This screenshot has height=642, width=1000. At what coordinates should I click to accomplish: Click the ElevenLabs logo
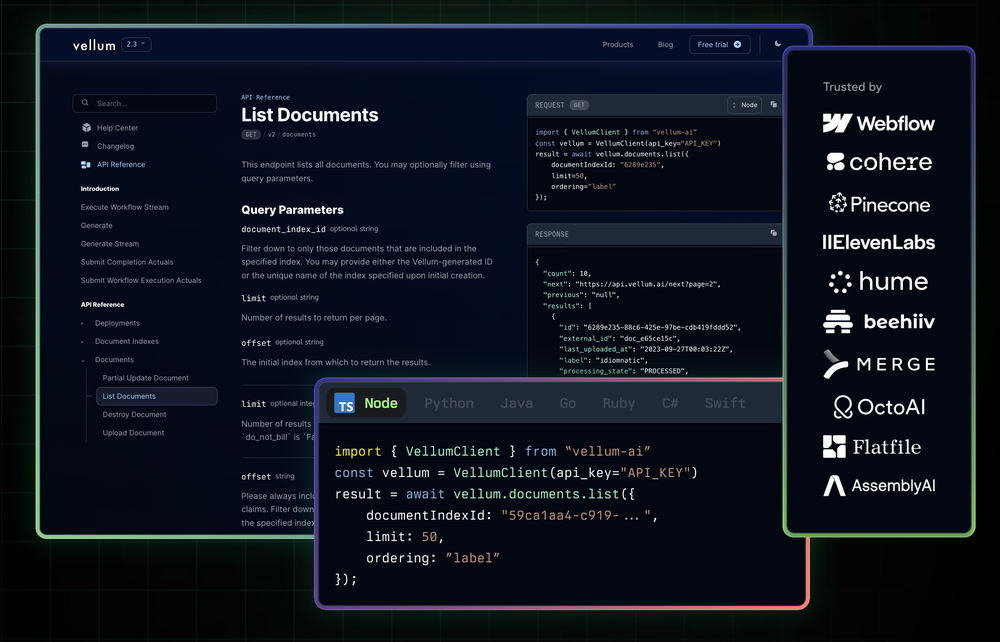point(878,242)
